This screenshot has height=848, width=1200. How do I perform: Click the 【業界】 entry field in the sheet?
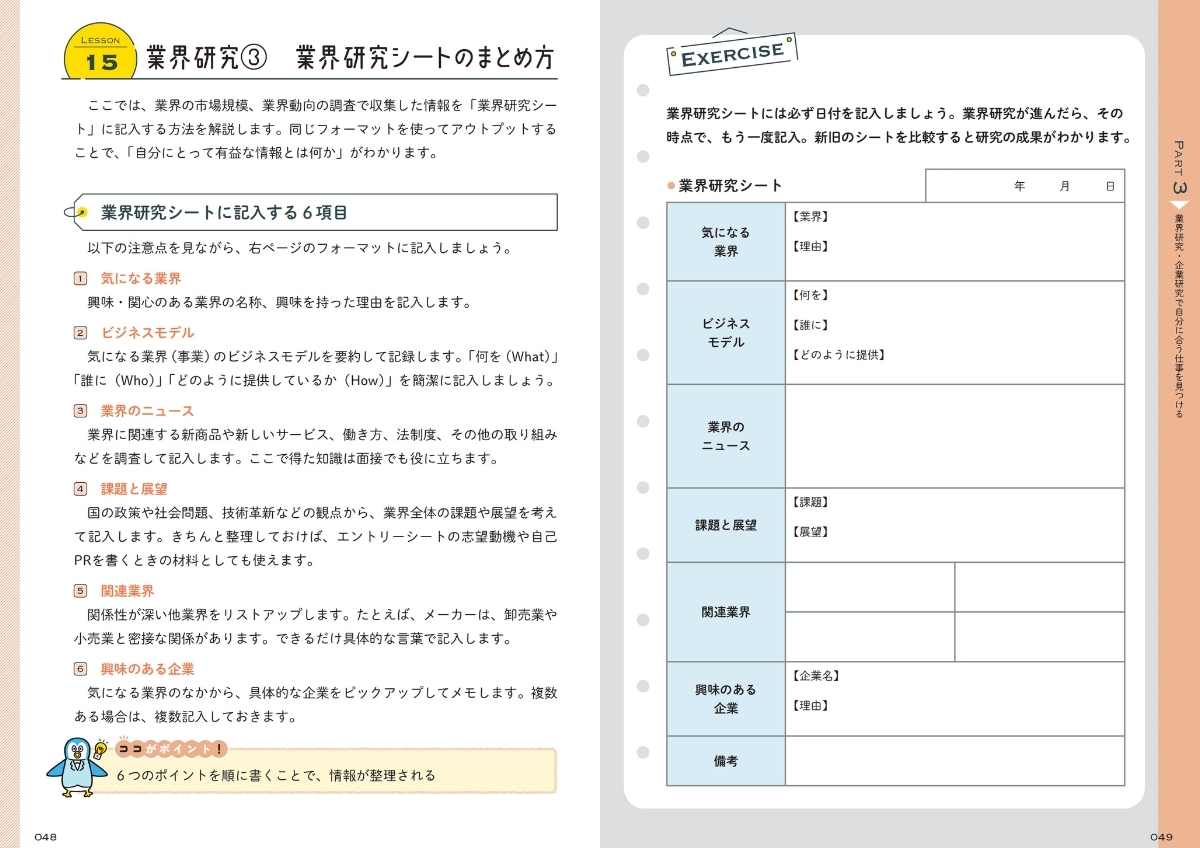(x=954, y=216)
